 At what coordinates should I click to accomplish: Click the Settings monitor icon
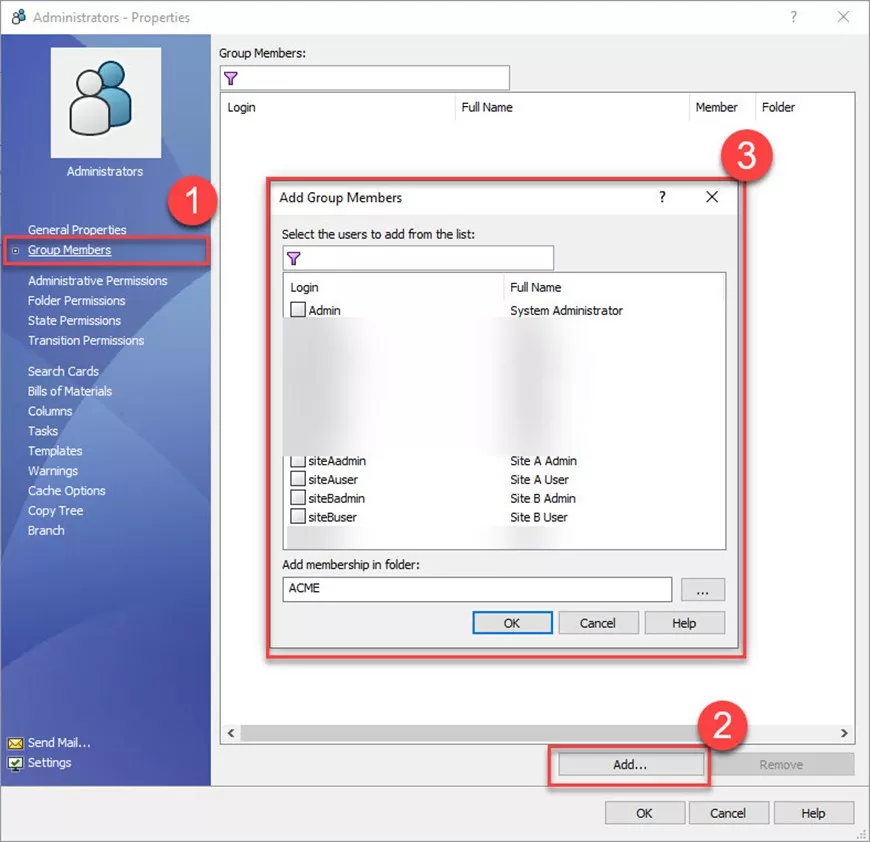(16, 763)
